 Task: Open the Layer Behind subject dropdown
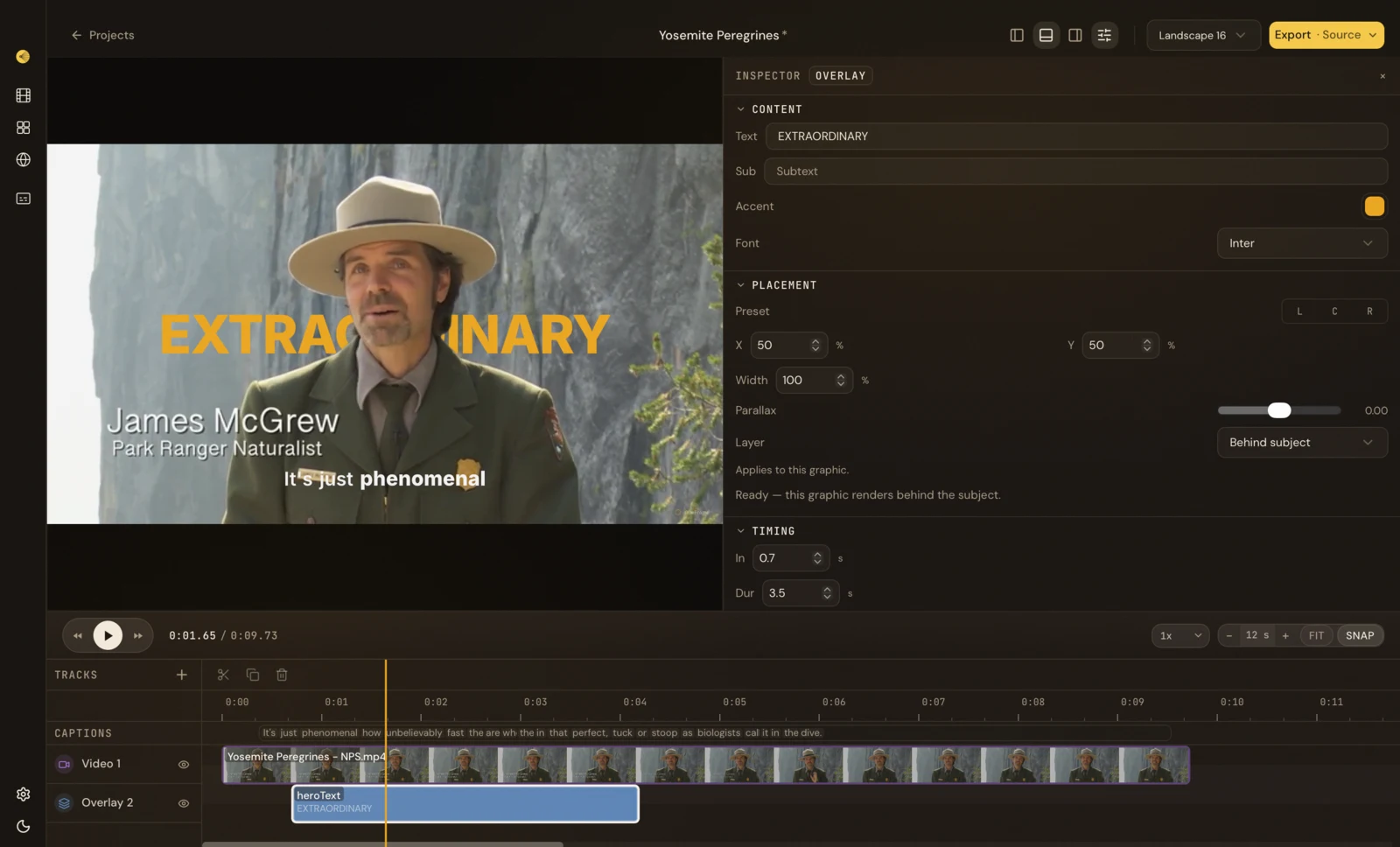tap(1302, 443)
